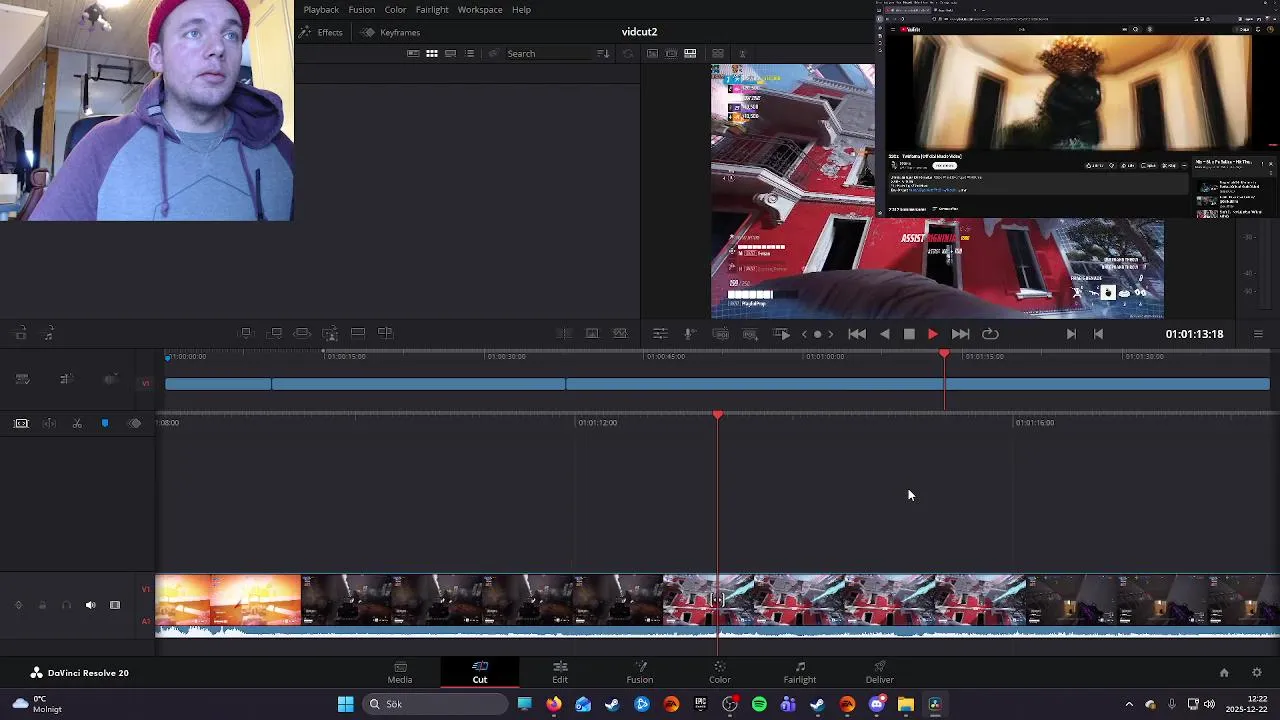This screenshot has height=720, width=1280.
Task: Switch to the Deliver page
Action: (880, 672)
